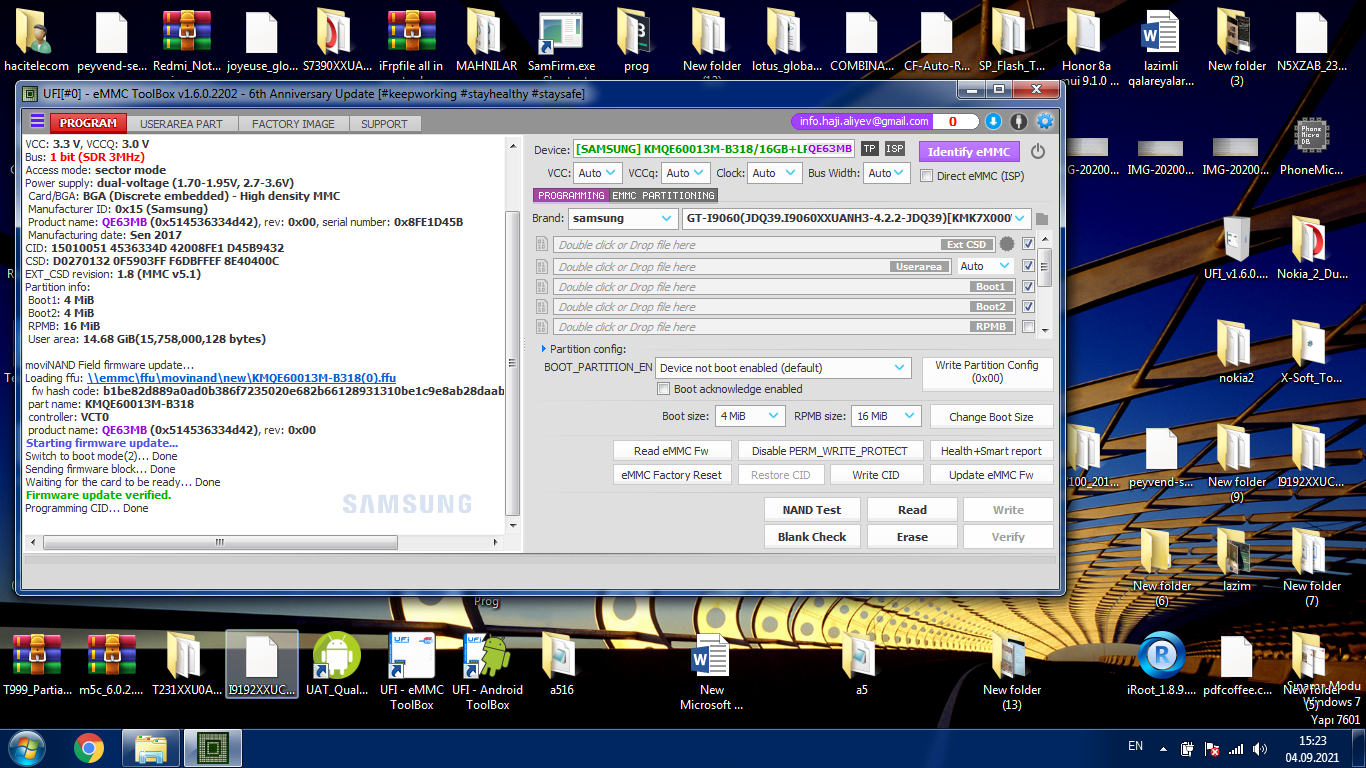Viewport: 1366px width, 768px height.
Task: Open the hamburger menu in UFI toolbox
Action: (37, 122)
